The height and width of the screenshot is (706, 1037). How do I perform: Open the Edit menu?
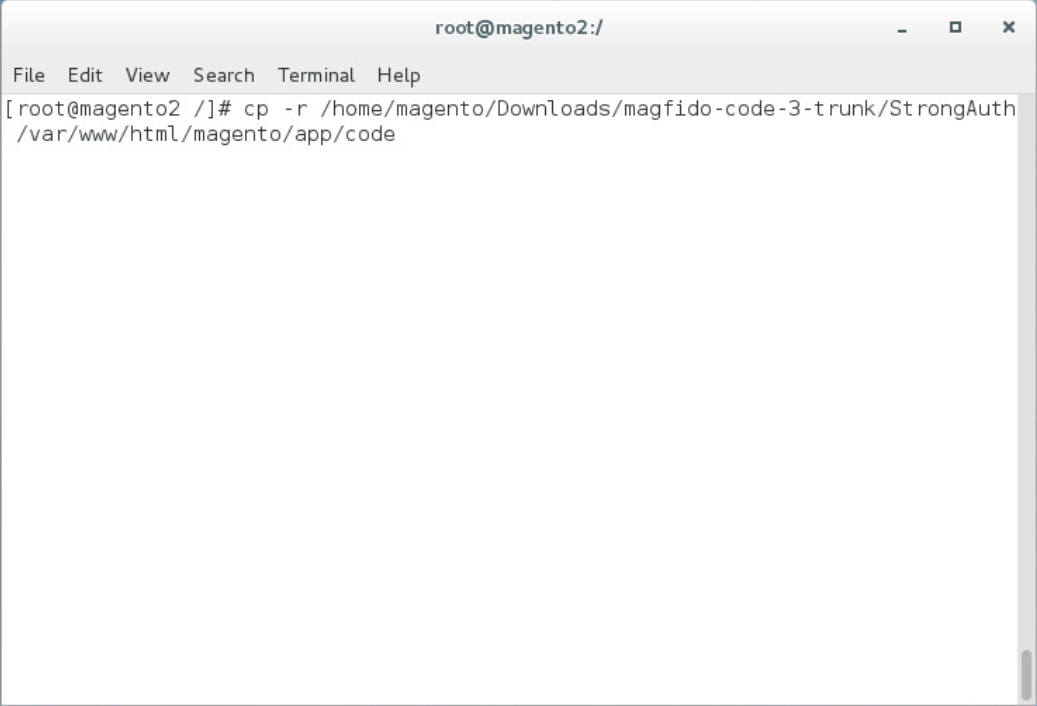(x=85, y=75)
